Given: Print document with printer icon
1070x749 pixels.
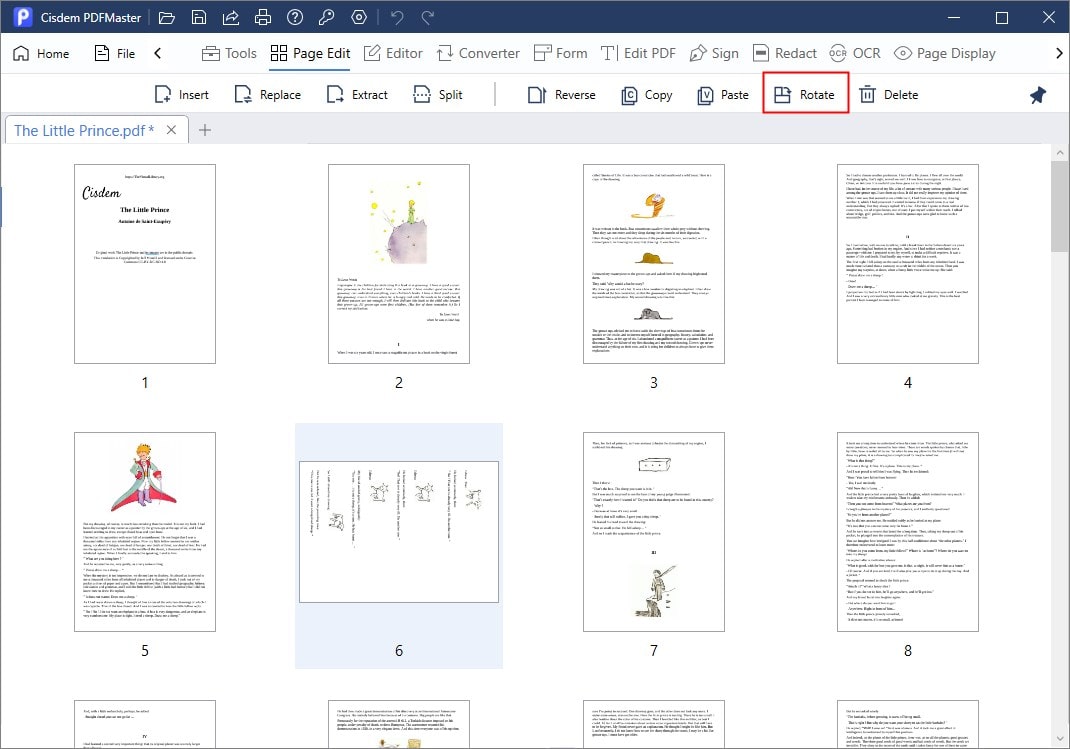Looking at the screenshot, I should (263, 18).
